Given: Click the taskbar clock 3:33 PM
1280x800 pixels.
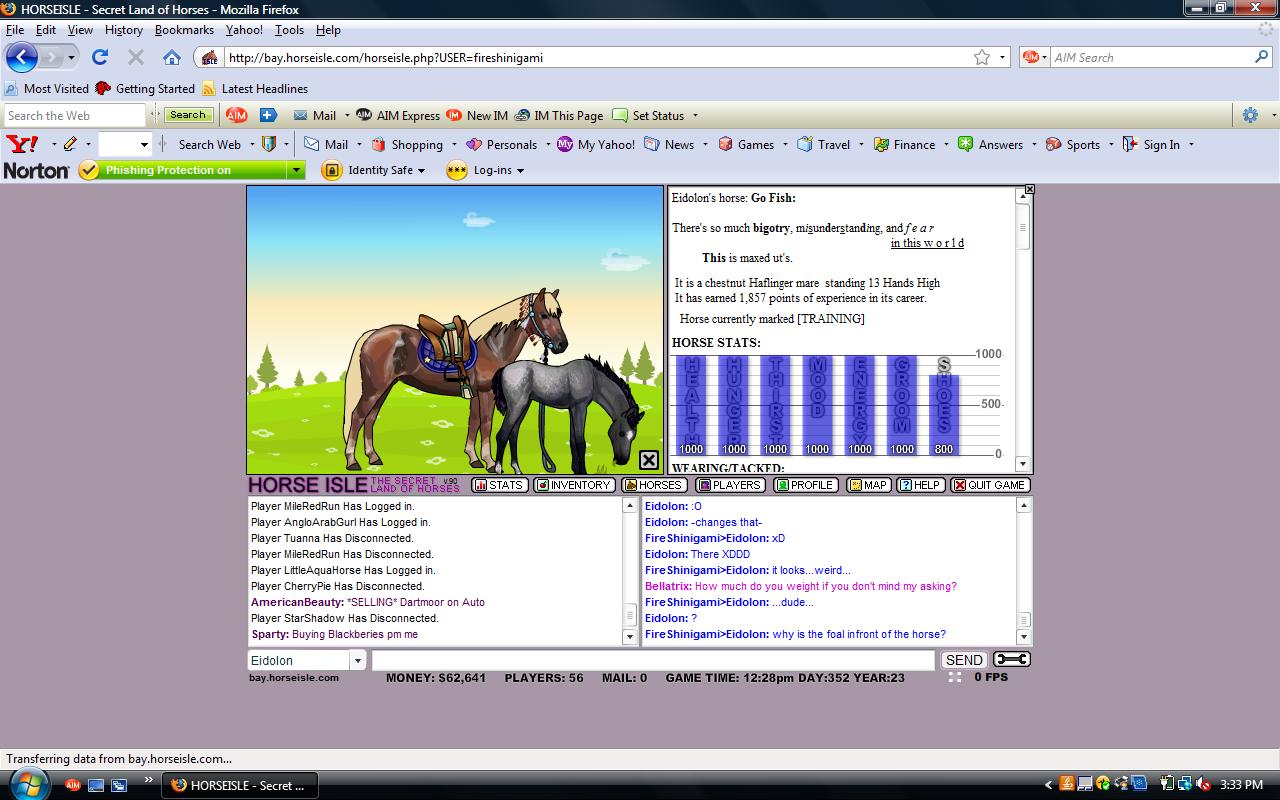Looking at the screenshot, I should tap(1242, 785).
